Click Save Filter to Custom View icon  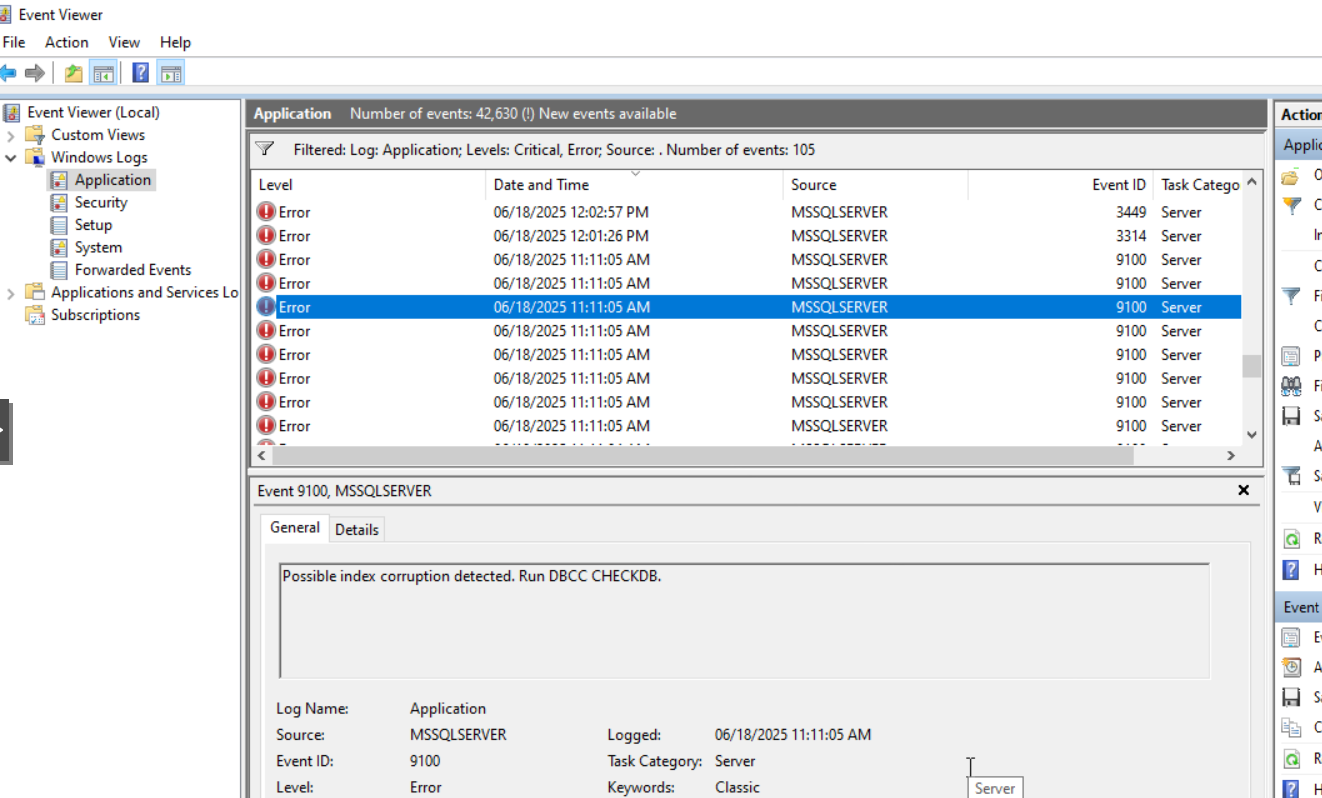pyautogui.click(x=1291, y=476)
